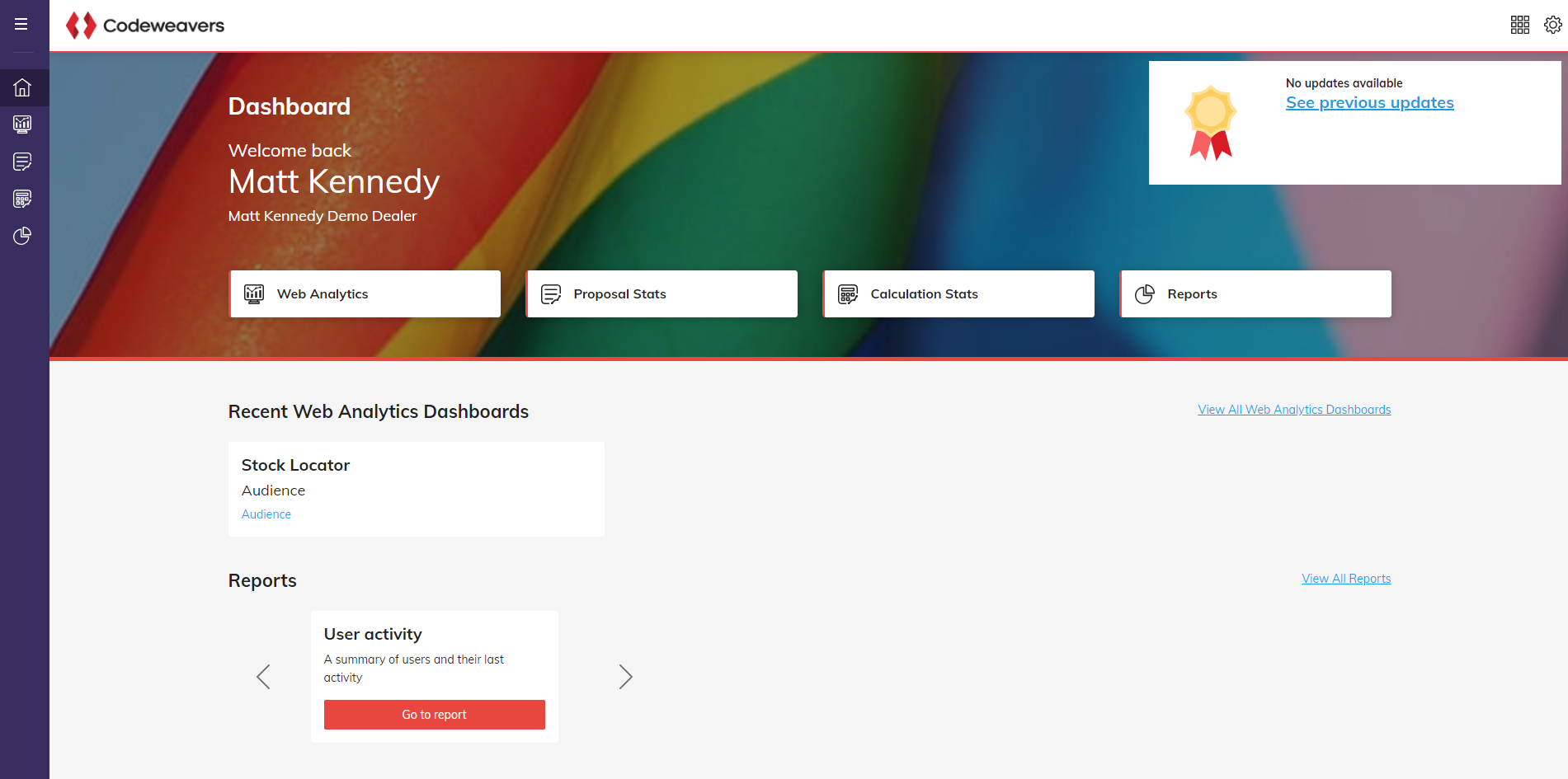Click the Home icon in sidebar

tap(22, 87)
